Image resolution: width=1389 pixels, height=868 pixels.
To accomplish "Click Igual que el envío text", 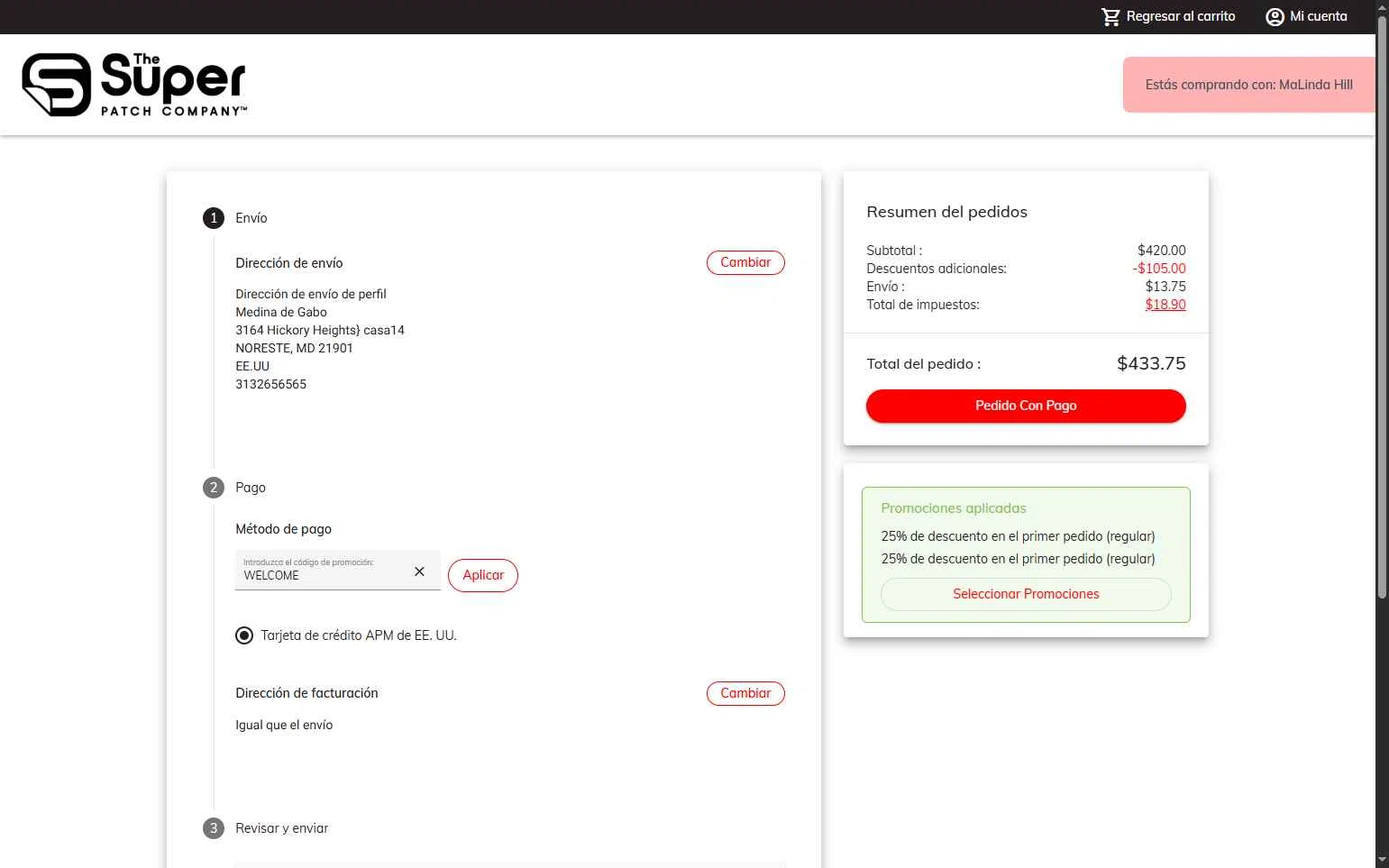I will pyautogui.click(x=284, y=725).
